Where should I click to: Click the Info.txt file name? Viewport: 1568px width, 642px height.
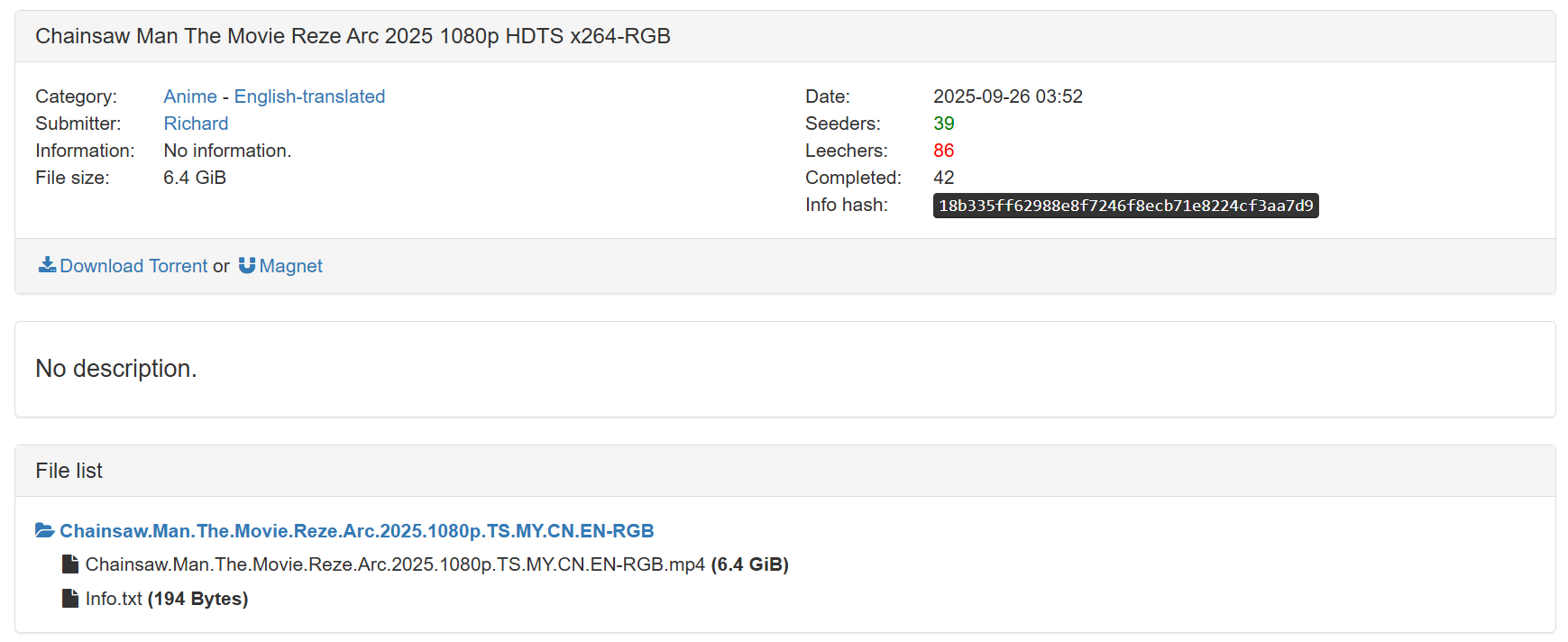tap(114, 599)
